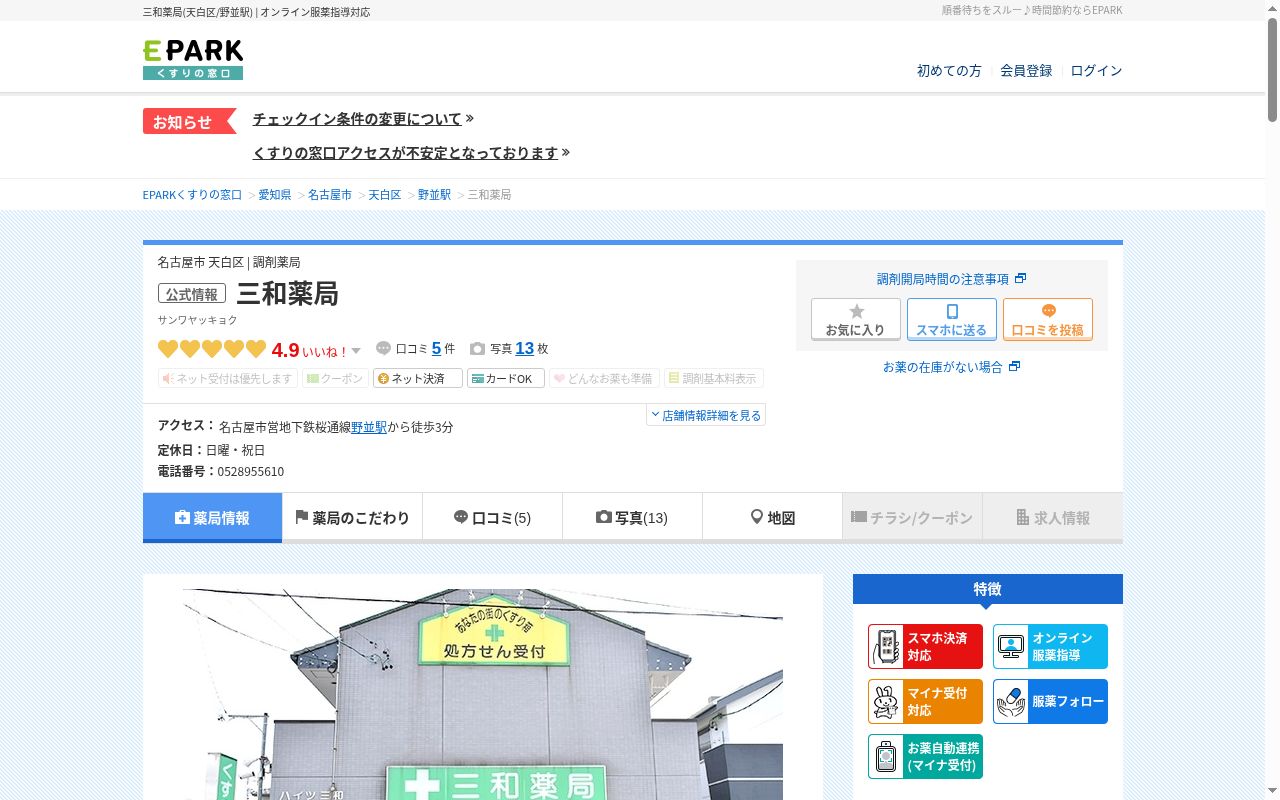
Task: Click the ログイン link
Action: pos(1096,71)
